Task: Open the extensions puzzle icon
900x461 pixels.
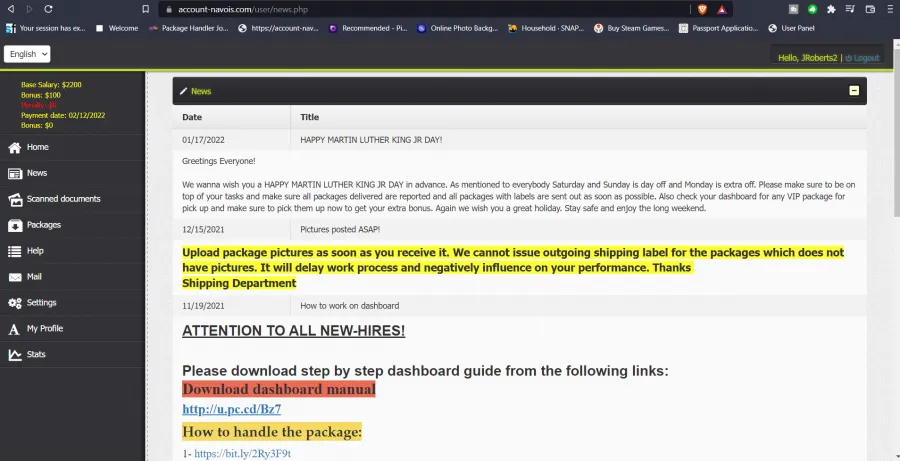Action: 831,9
